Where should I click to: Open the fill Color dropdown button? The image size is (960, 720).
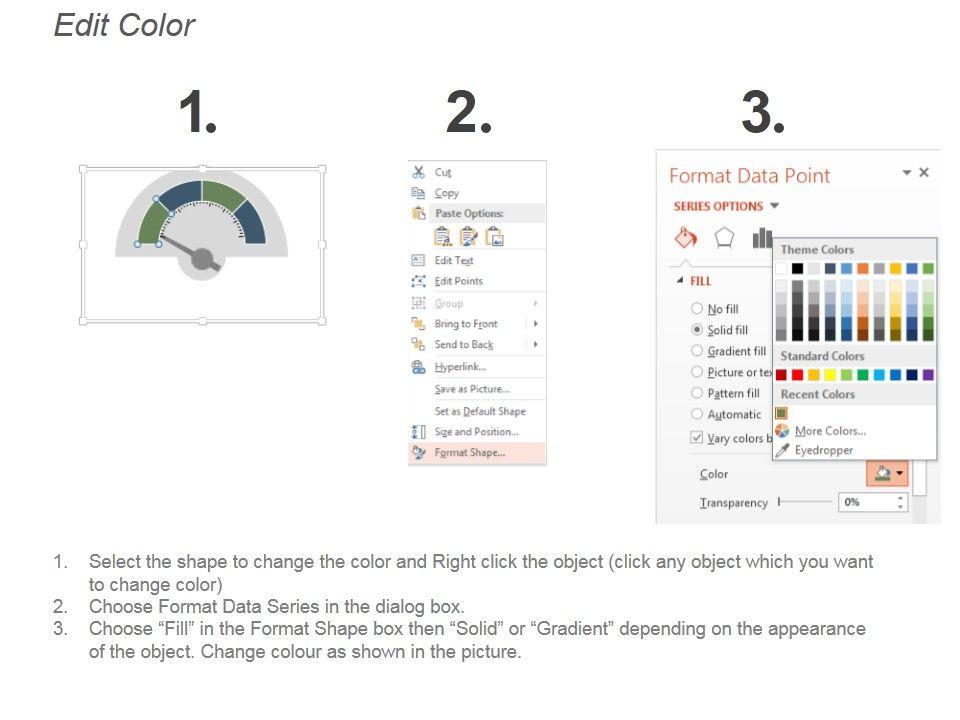point(887,474)
